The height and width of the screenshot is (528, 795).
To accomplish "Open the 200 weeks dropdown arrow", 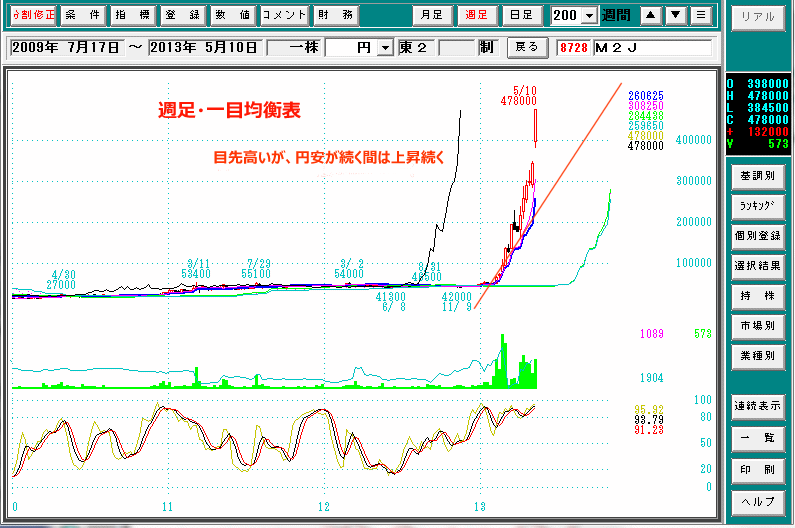I will [589, 16].
